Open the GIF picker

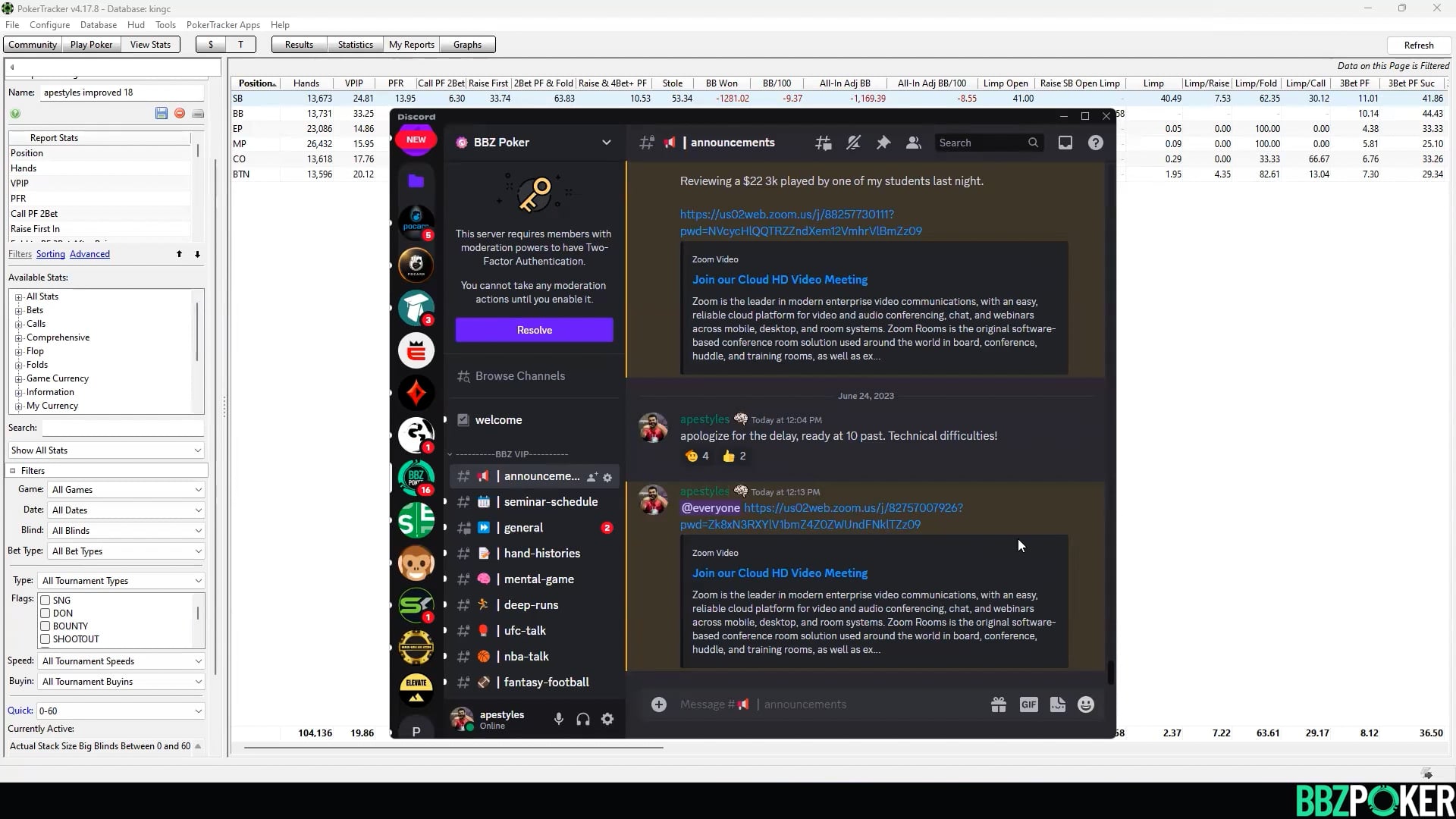pyautogui.click(x=1028, y=704)
